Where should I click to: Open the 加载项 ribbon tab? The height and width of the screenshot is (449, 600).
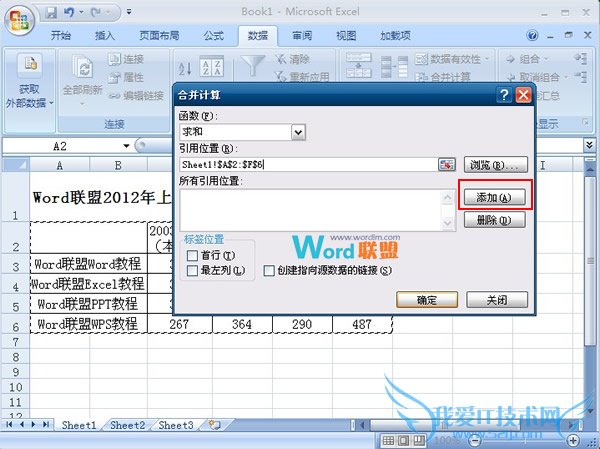395,36
